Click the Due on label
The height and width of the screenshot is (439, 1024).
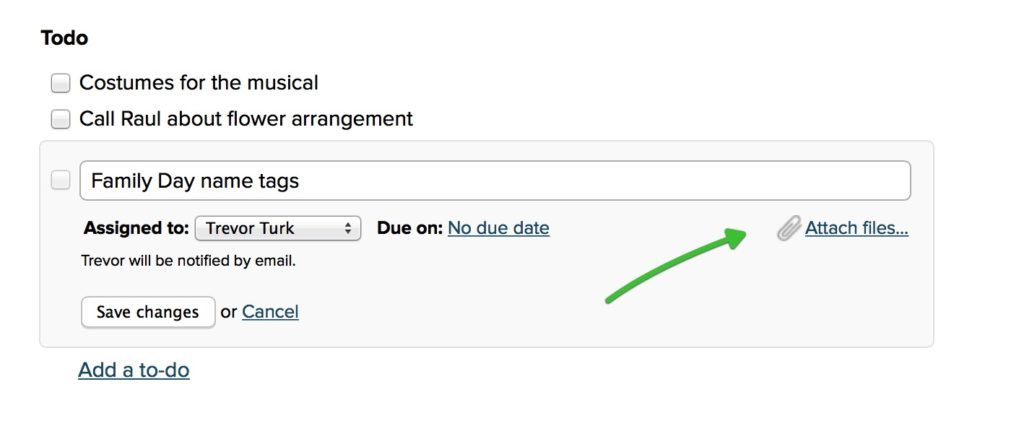tap(409, 228)
